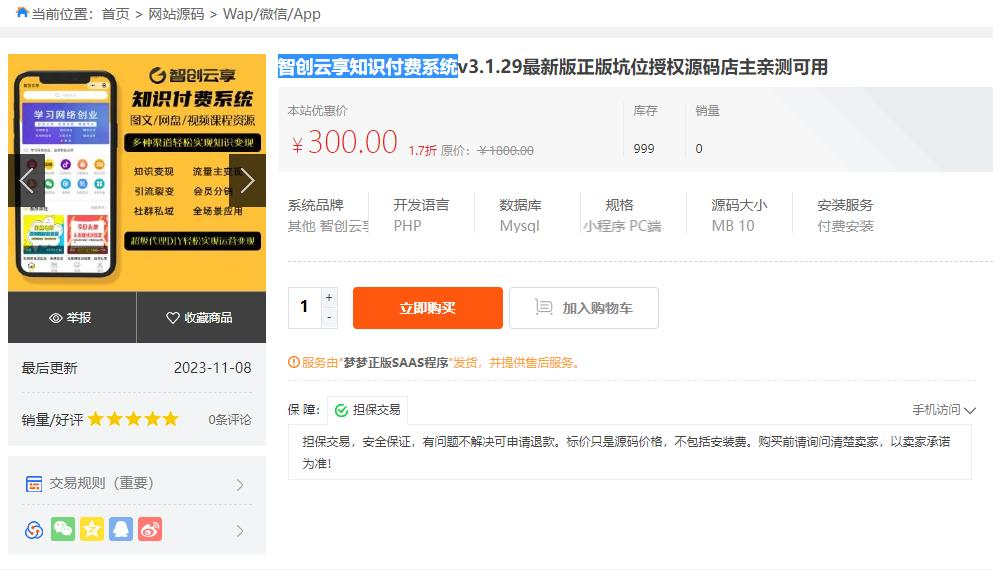
Task: Click the 安装服务 付费安装 attribute
Action: (x=845, y=215)
